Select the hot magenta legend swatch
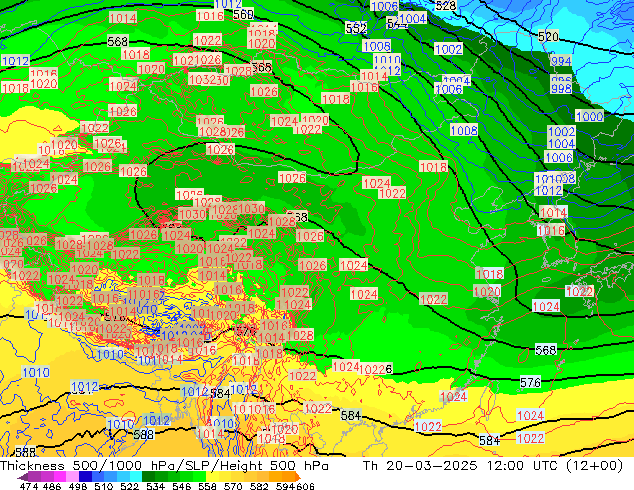The height and width of the screenshot is (490, 634). click(60, 476)
